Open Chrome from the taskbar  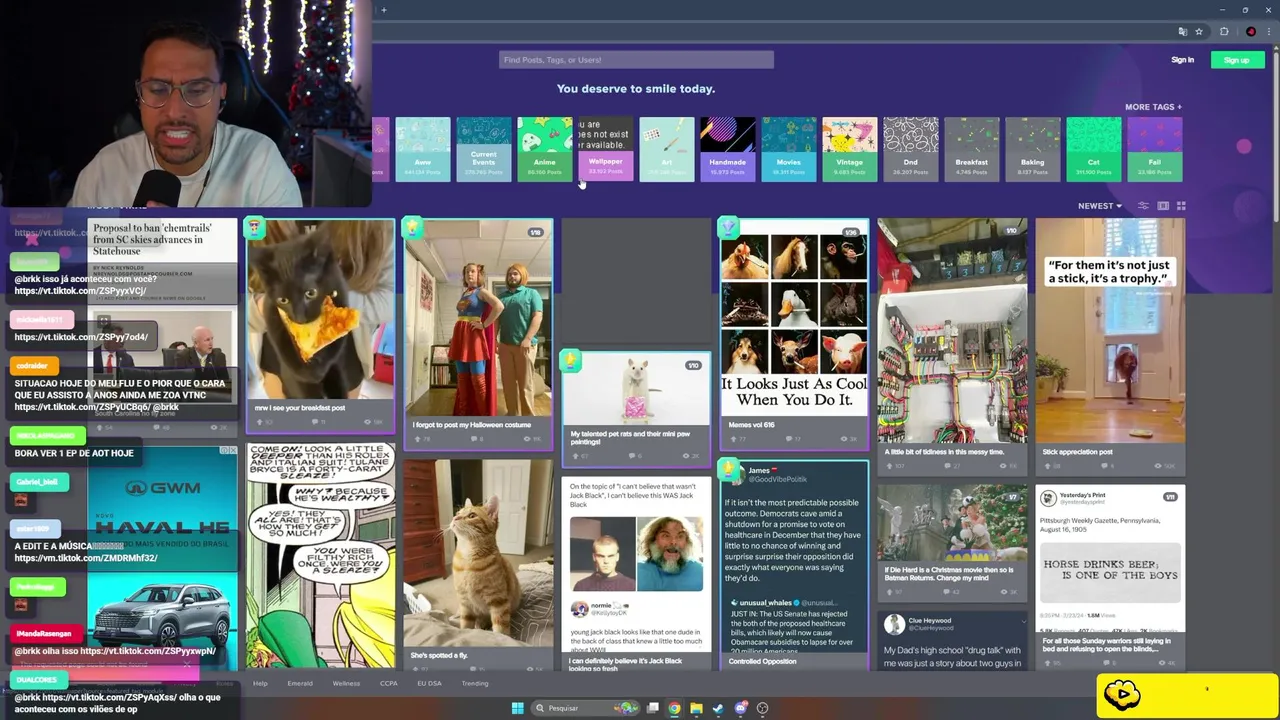pos(674,708)
